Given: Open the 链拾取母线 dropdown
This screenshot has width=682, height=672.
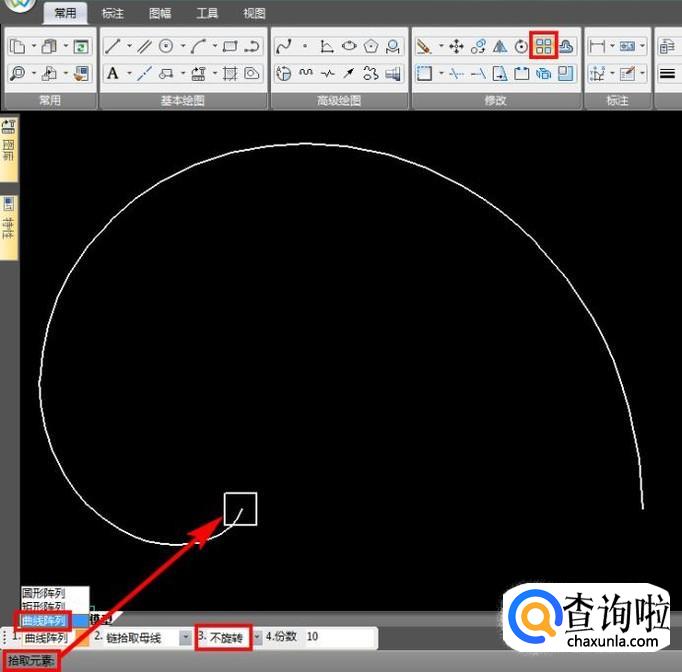Looking at the screenshot, I should coord(185,637).
